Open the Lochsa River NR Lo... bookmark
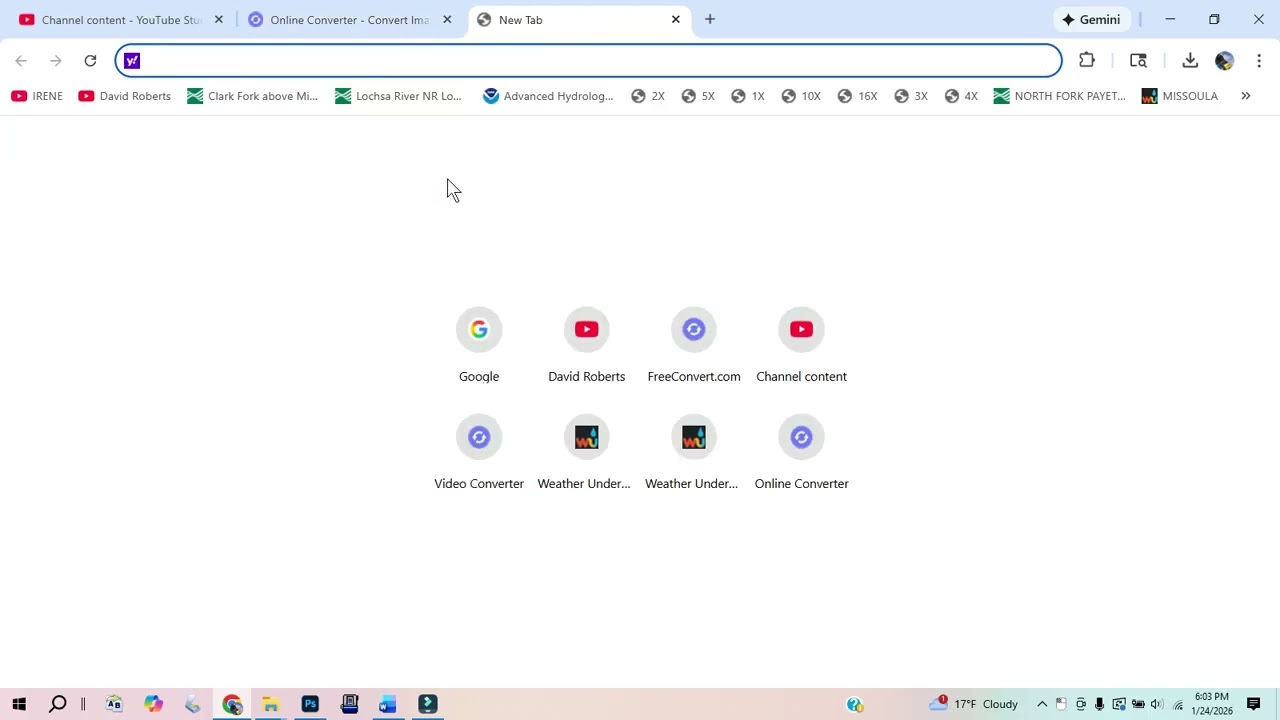The height and width of the screenshot is (720, 1280). tap(399, 96)
